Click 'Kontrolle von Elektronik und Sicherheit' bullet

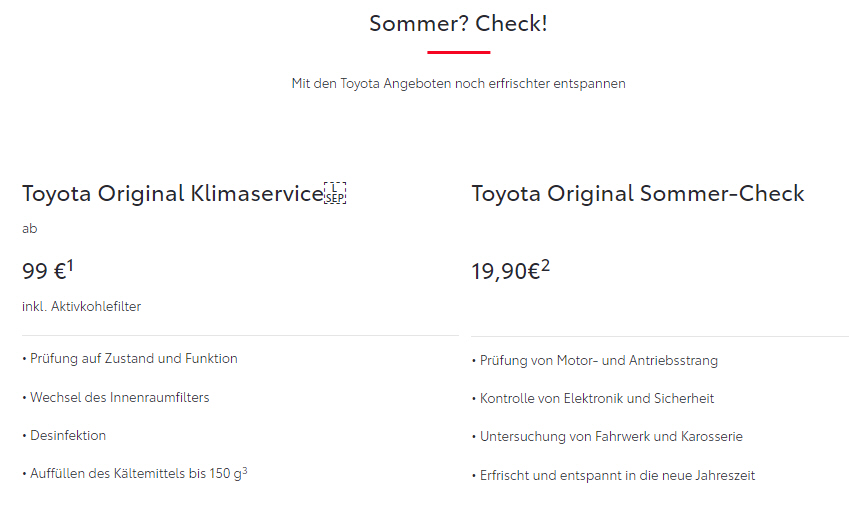point(593,399)
